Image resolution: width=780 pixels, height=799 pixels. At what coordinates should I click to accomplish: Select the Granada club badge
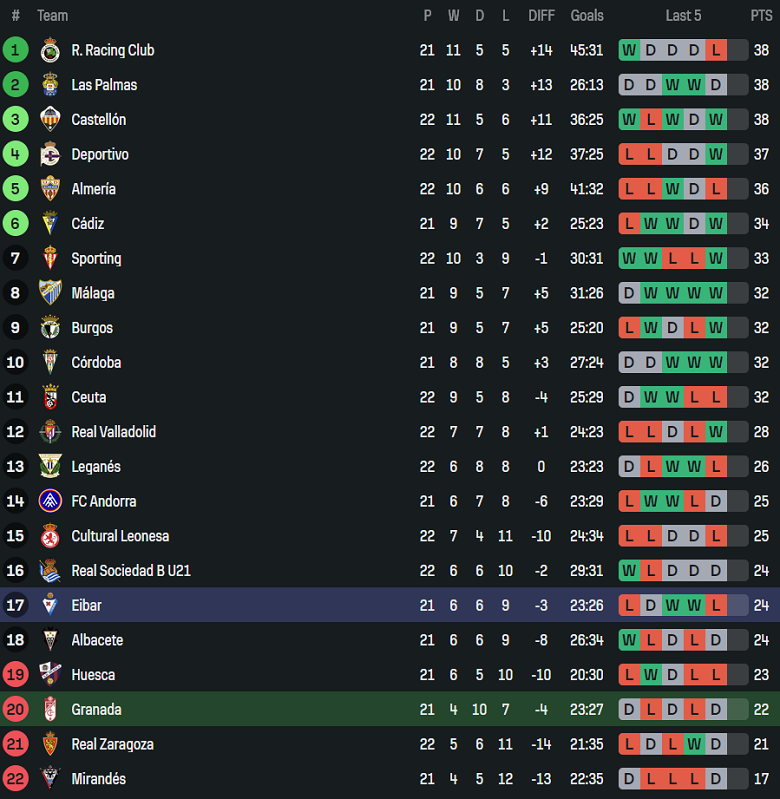pos(50,710)
